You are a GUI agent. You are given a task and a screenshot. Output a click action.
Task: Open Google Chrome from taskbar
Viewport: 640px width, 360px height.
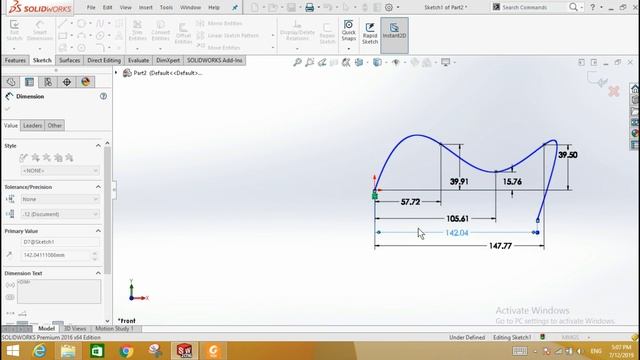[126, 351]
